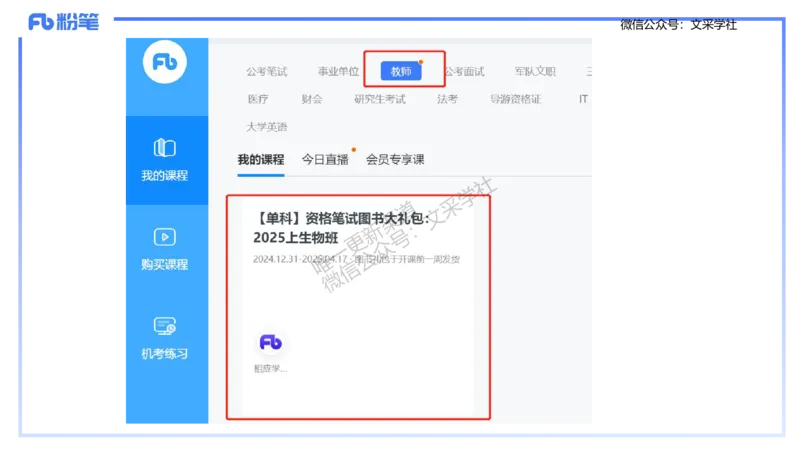Open the 资格笔试图书大礼包 course title

pos(341,228)
